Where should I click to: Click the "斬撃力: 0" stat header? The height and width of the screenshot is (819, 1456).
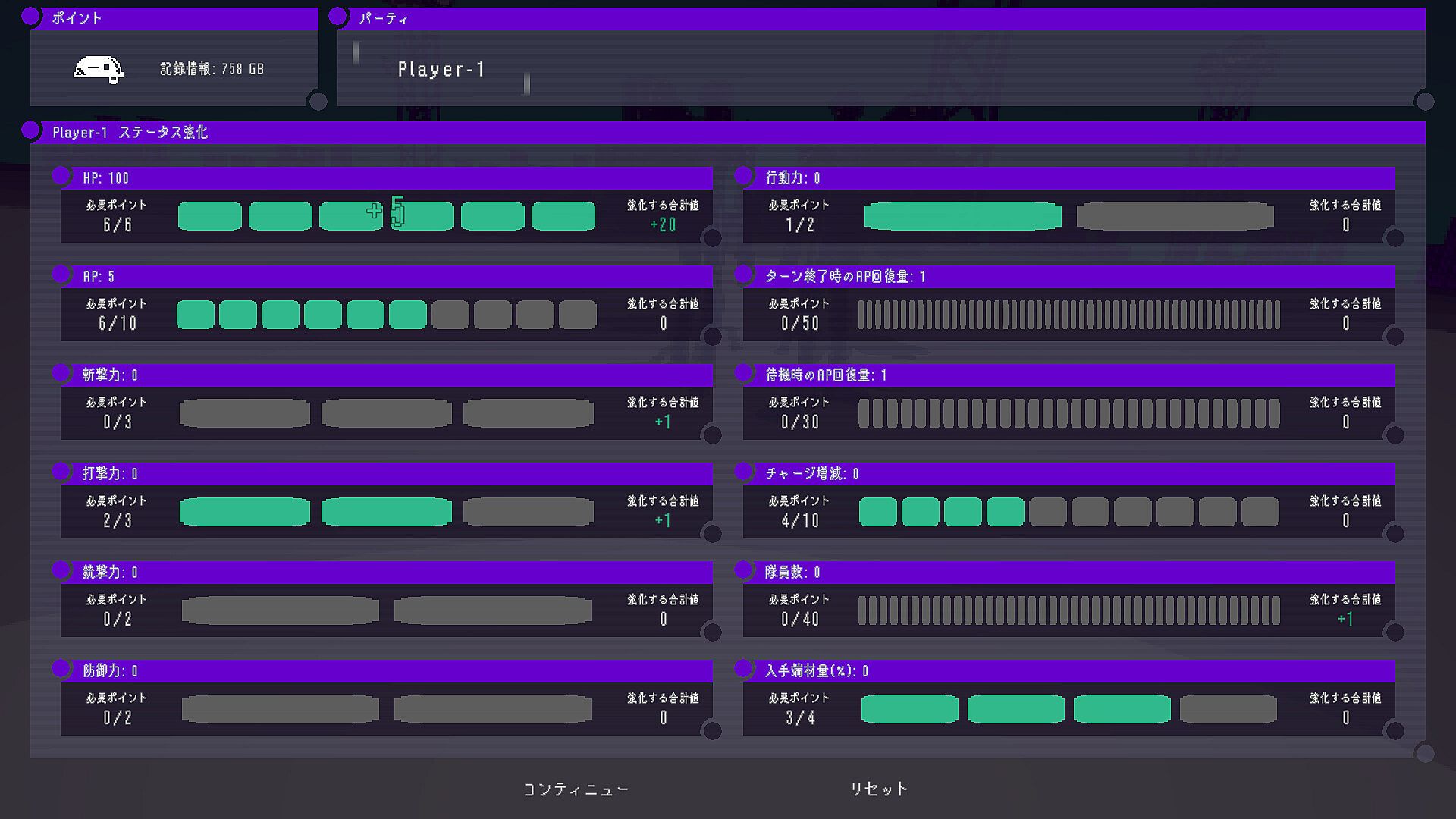[387, 375]
